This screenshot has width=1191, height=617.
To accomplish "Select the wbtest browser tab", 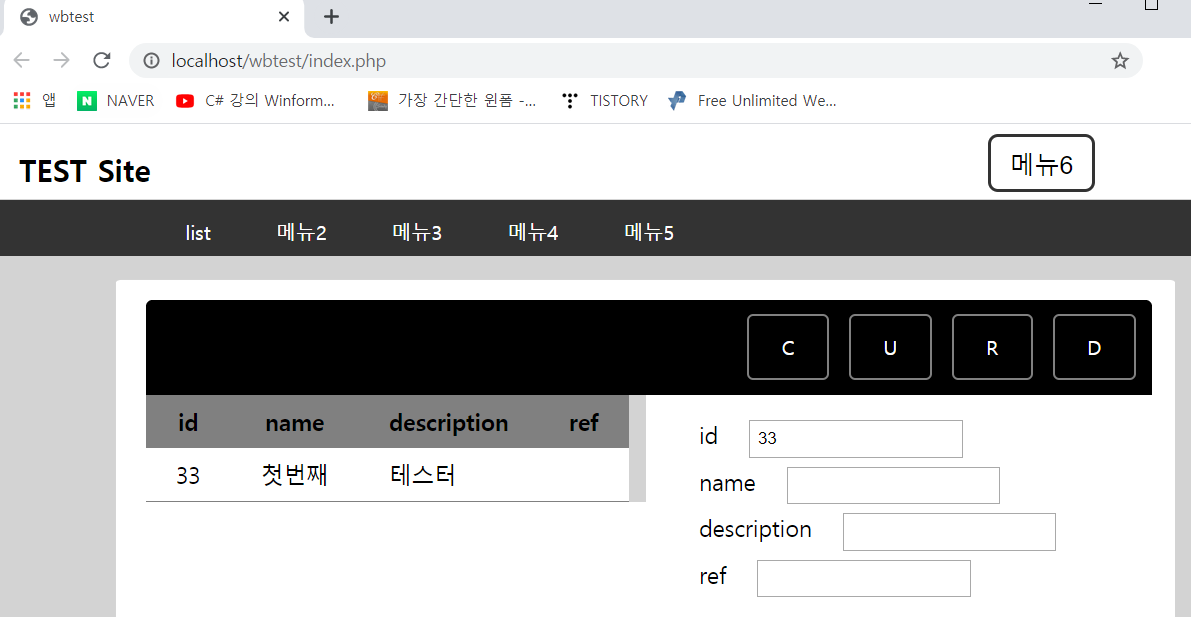I will click(x=152, y=17).
